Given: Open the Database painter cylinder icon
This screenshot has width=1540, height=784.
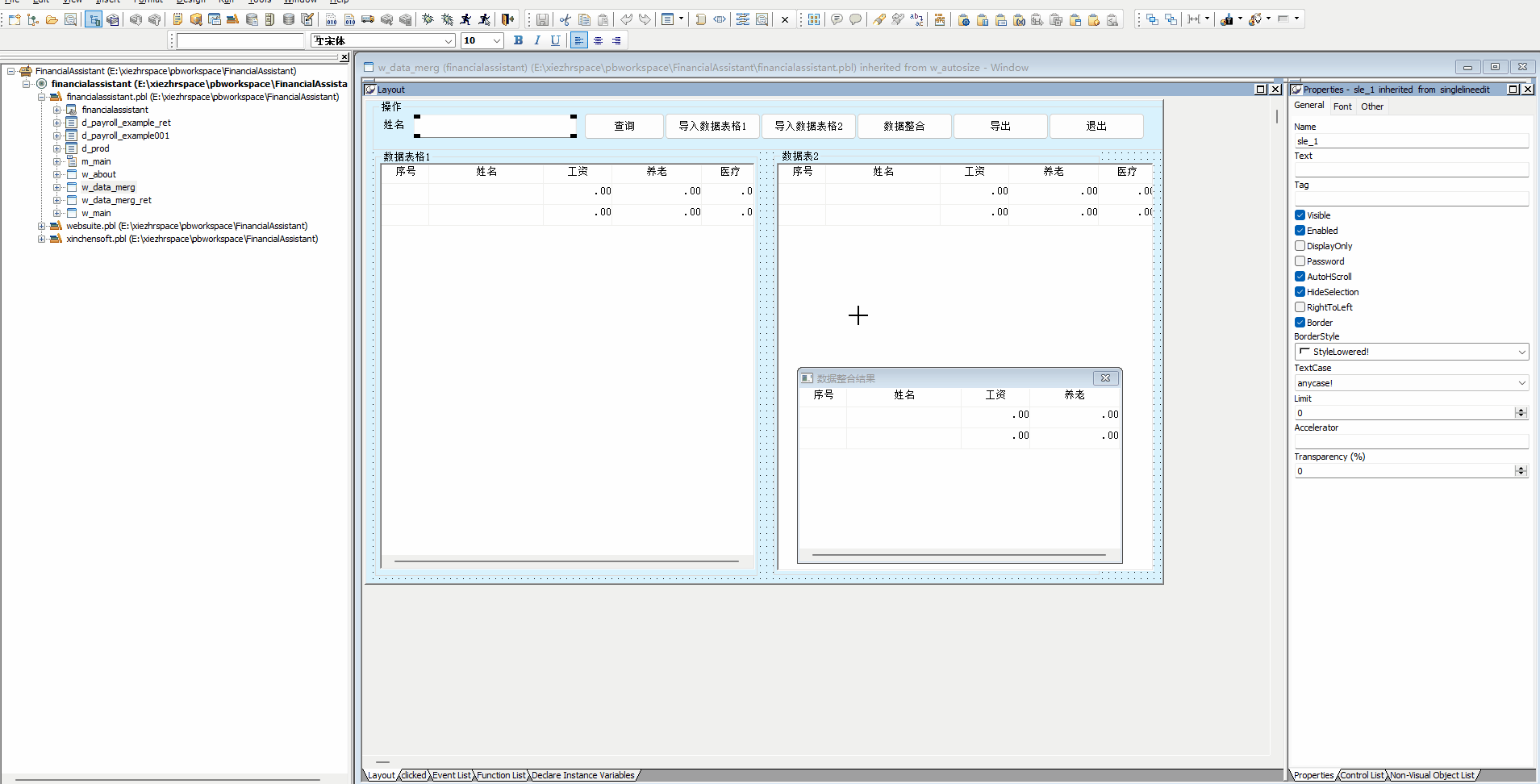Looking at the screenshot, I should tap(289, 19).
